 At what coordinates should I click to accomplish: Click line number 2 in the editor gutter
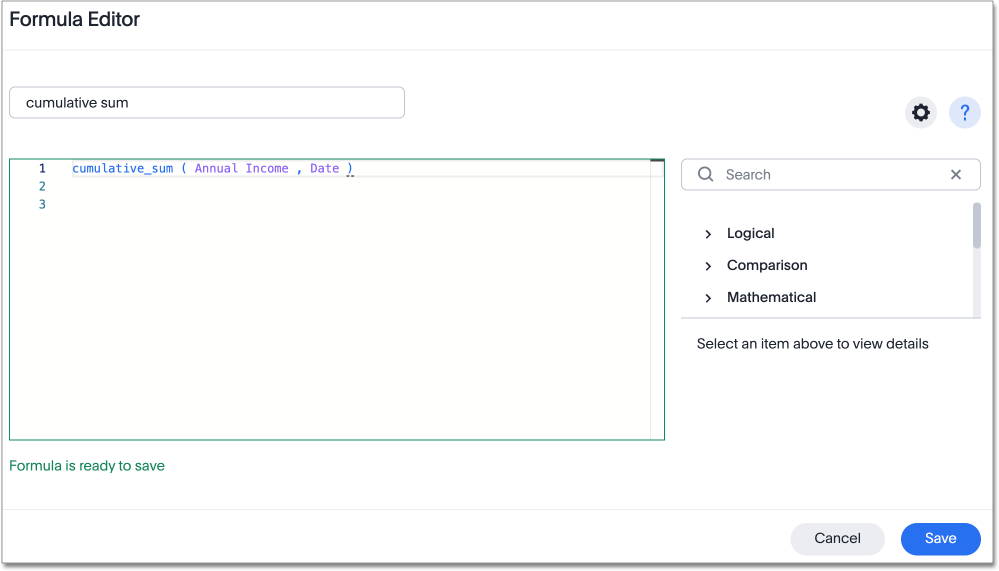[x=42, y=186]
